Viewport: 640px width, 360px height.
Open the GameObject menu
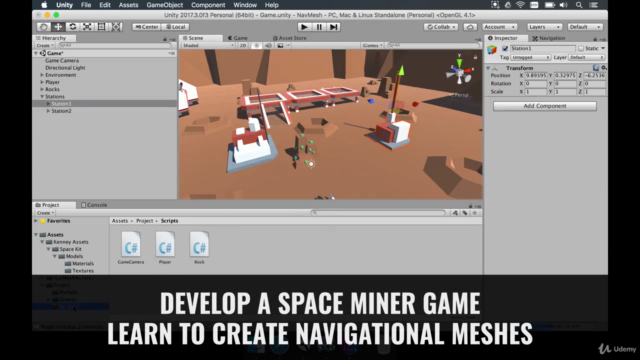pos(164,5)
